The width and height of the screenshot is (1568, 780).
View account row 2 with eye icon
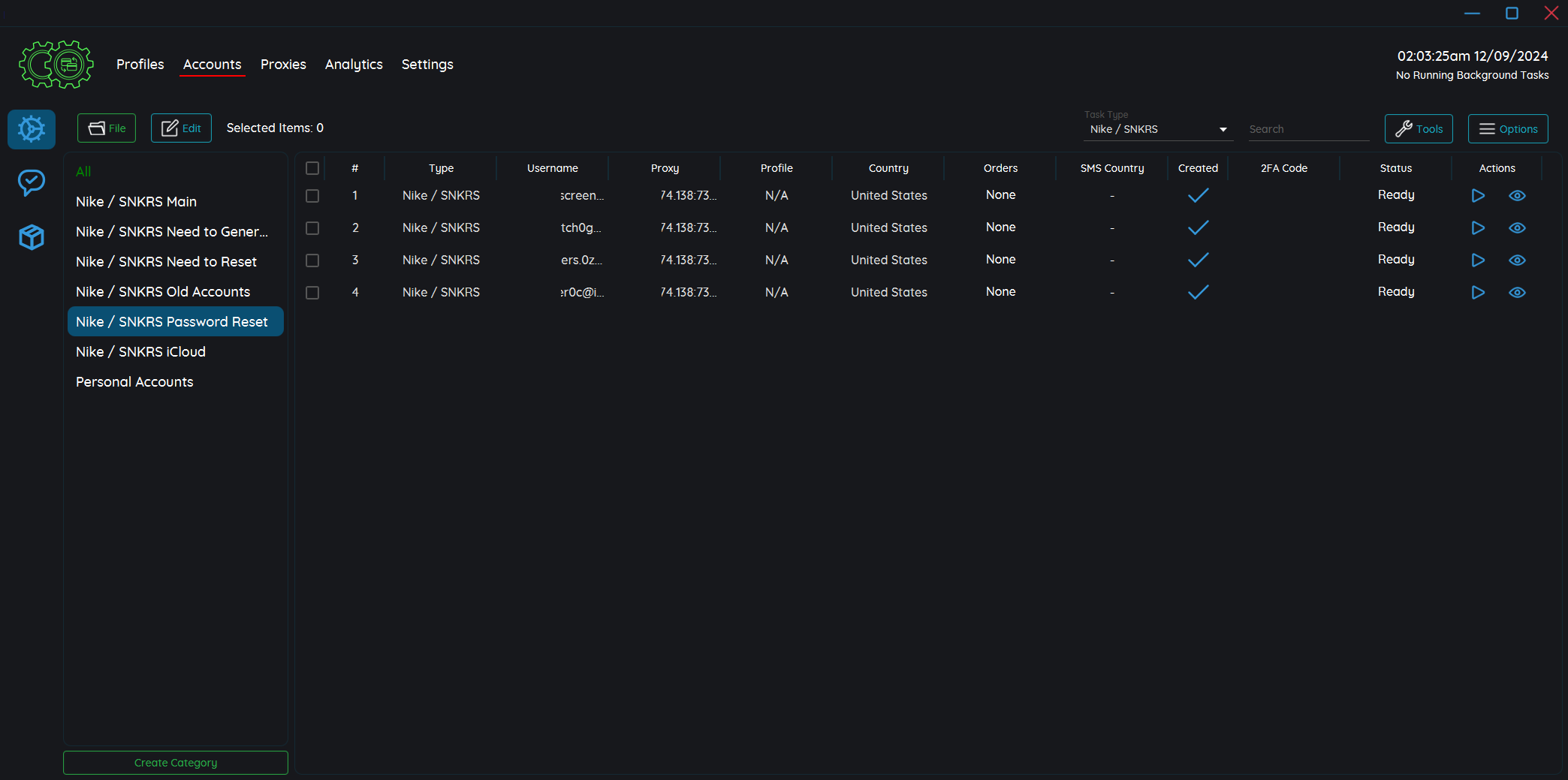pos(1517,228)
